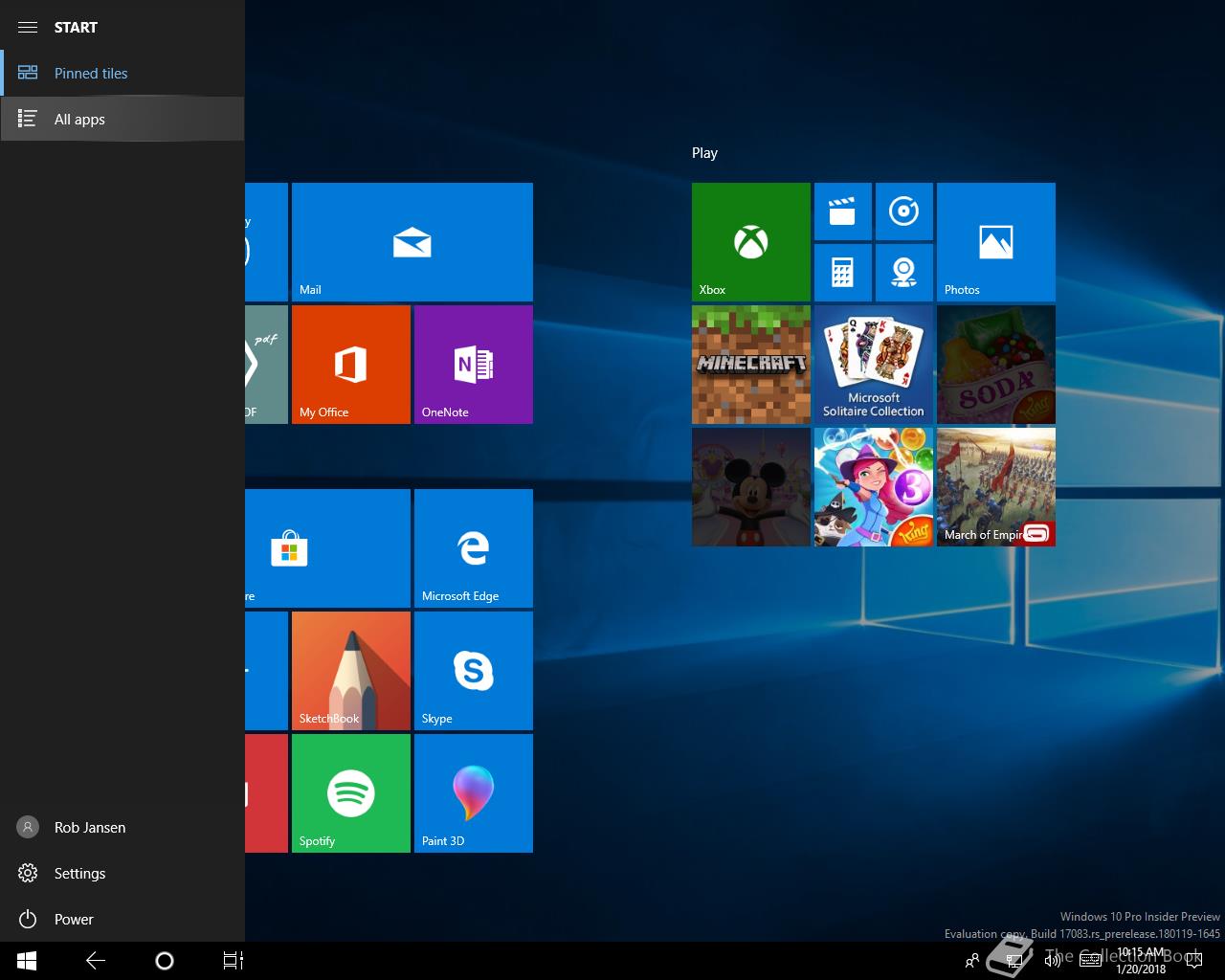The height and width of the screenshot is (980, 1225).
Task: Launch the Skype tile
Action: (x=474, y=671)
